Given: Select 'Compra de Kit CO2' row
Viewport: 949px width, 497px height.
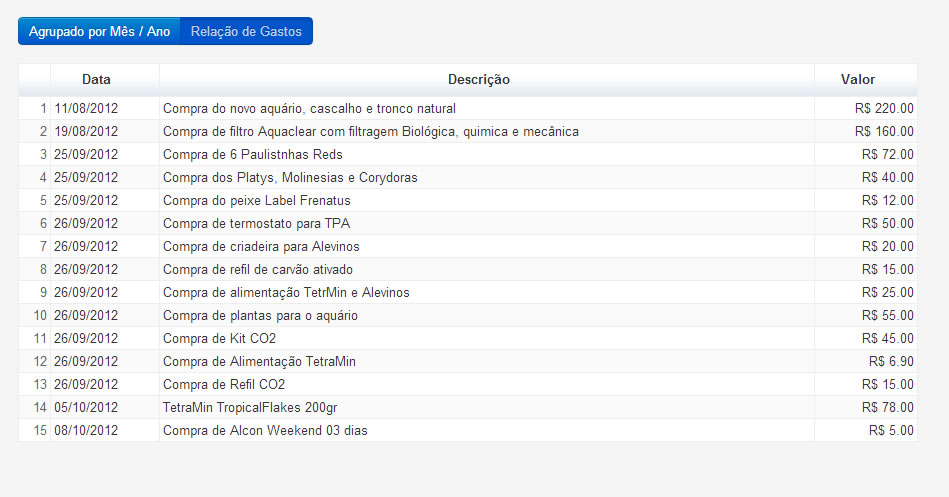Looking at the screenshot, I should [x=468, y=339].
